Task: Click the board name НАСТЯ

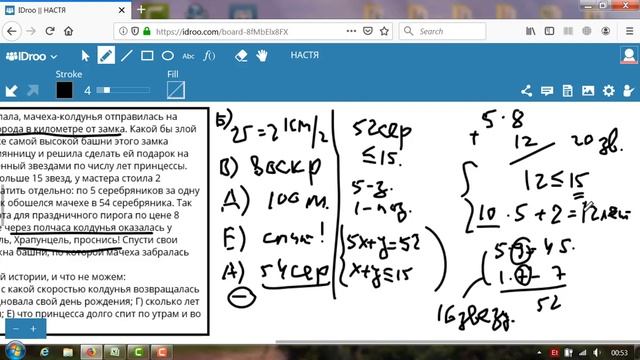Action: point(304,55)
